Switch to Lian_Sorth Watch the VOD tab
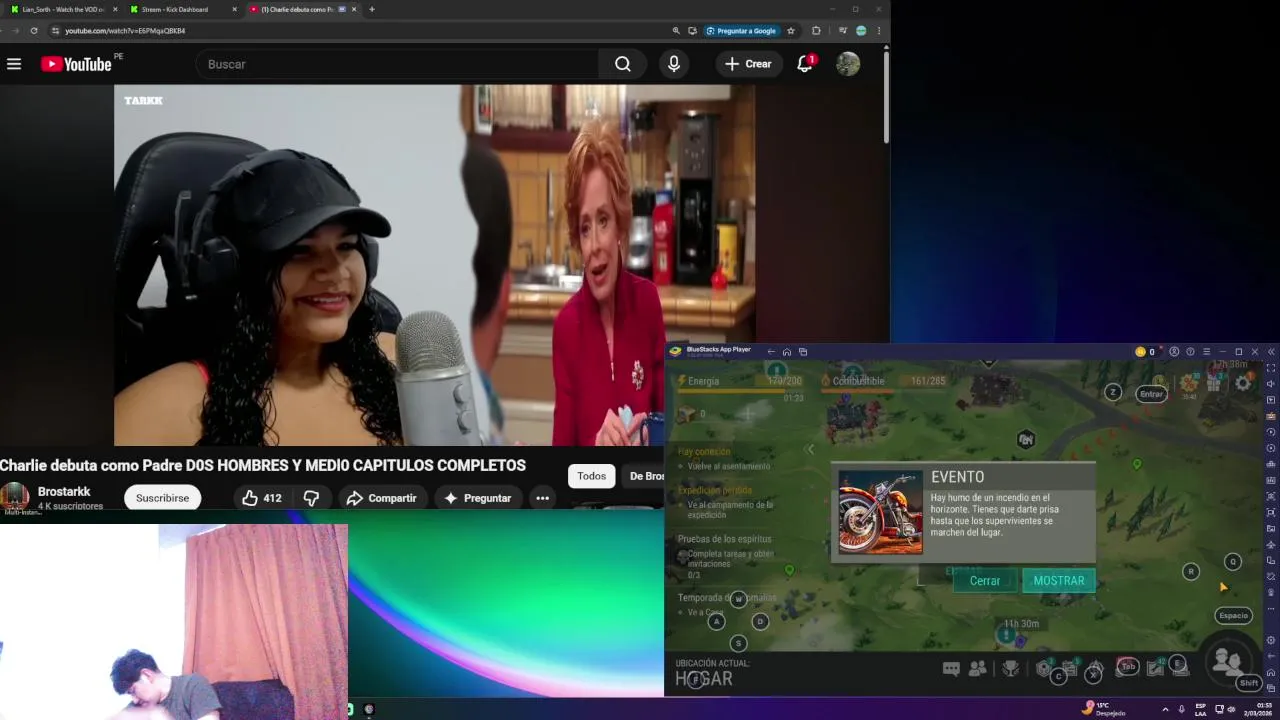 tap(62, 9)
